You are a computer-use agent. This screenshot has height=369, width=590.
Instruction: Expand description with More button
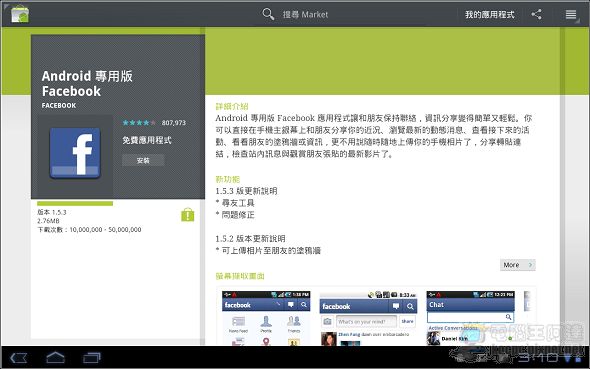(x=518, y=265)
